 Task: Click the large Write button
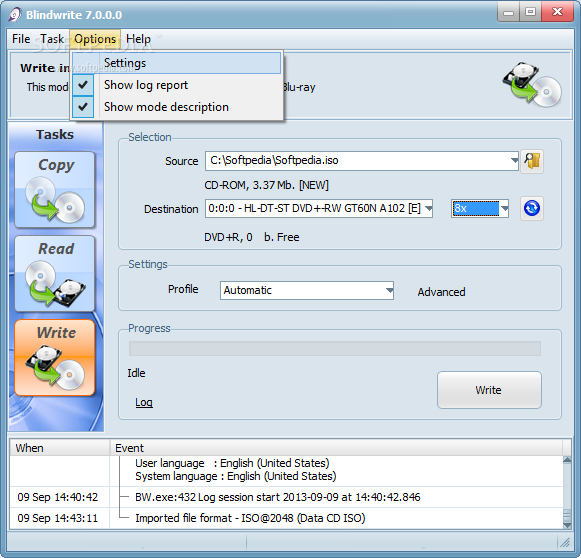489,390
